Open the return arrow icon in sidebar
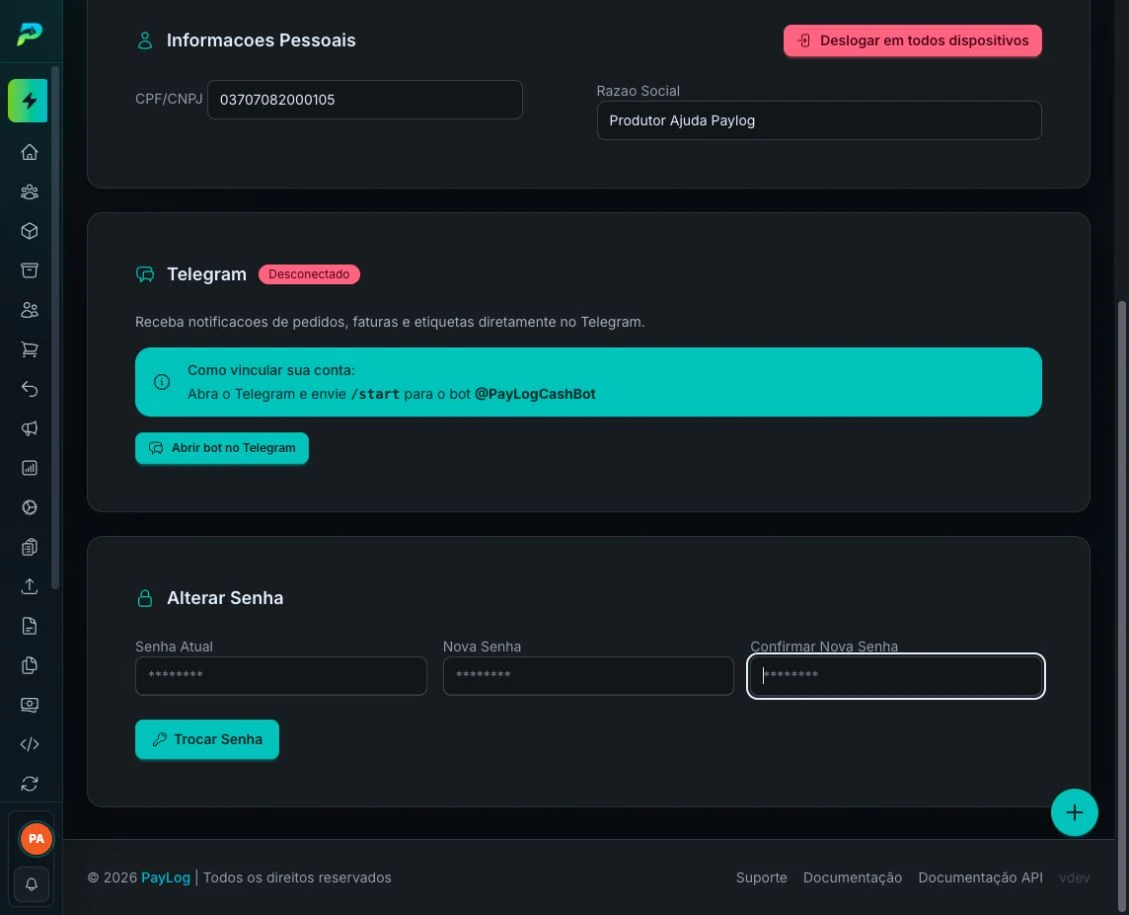Screen dimensions: 1129x915 coord(30,389)
